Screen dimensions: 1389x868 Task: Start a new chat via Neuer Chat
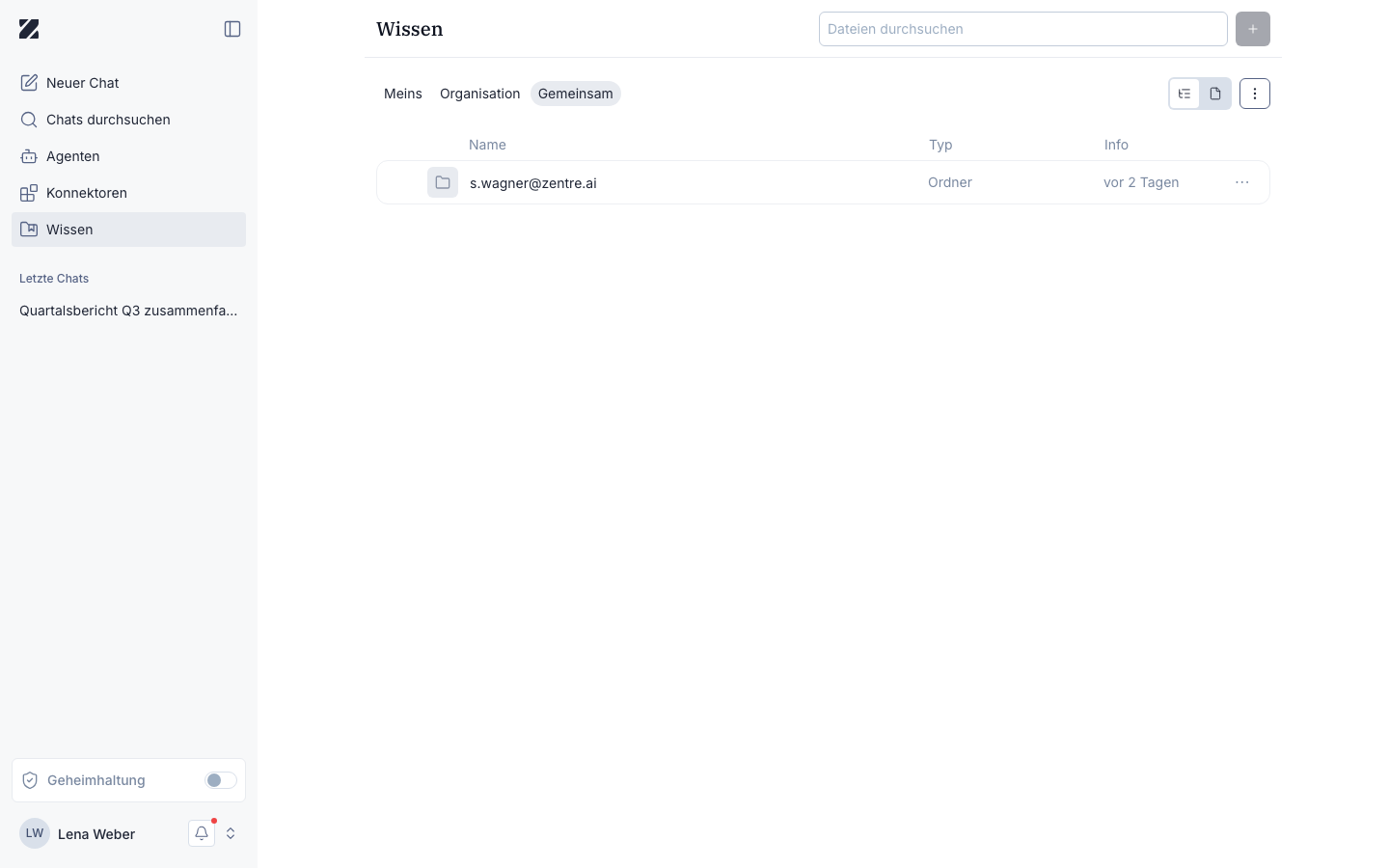click(128, 83)
